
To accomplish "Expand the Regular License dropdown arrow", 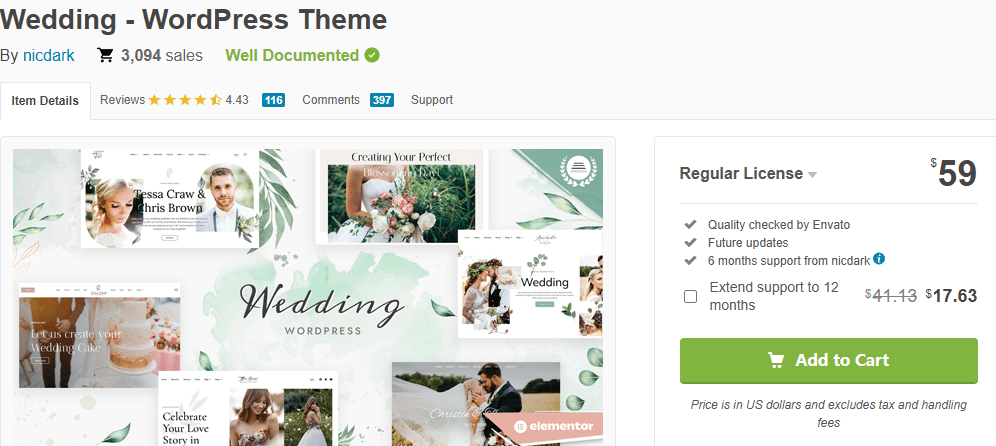I will point(812,175).
